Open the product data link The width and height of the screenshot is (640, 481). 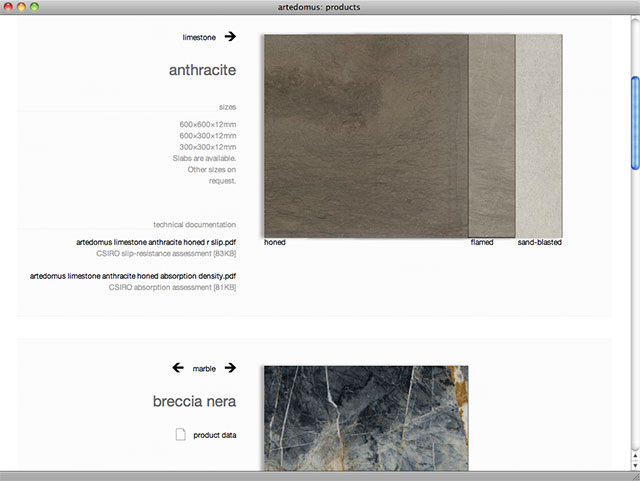point(214,435)
